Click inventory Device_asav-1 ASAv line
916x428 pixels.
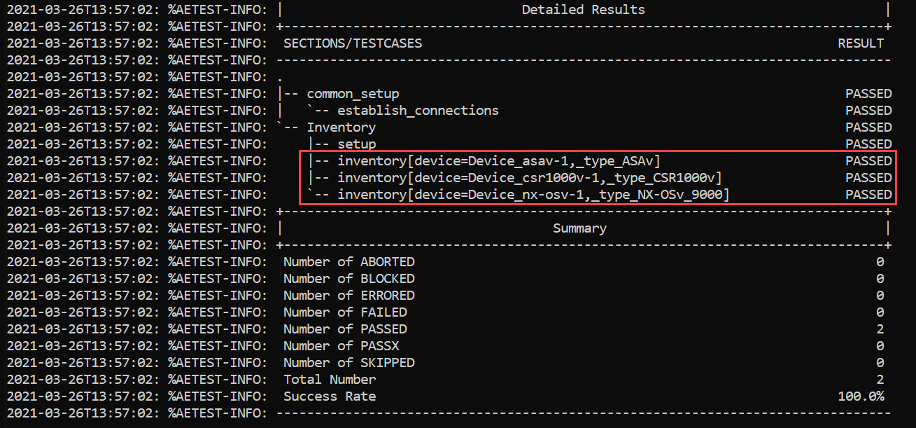tap(499, 161)
